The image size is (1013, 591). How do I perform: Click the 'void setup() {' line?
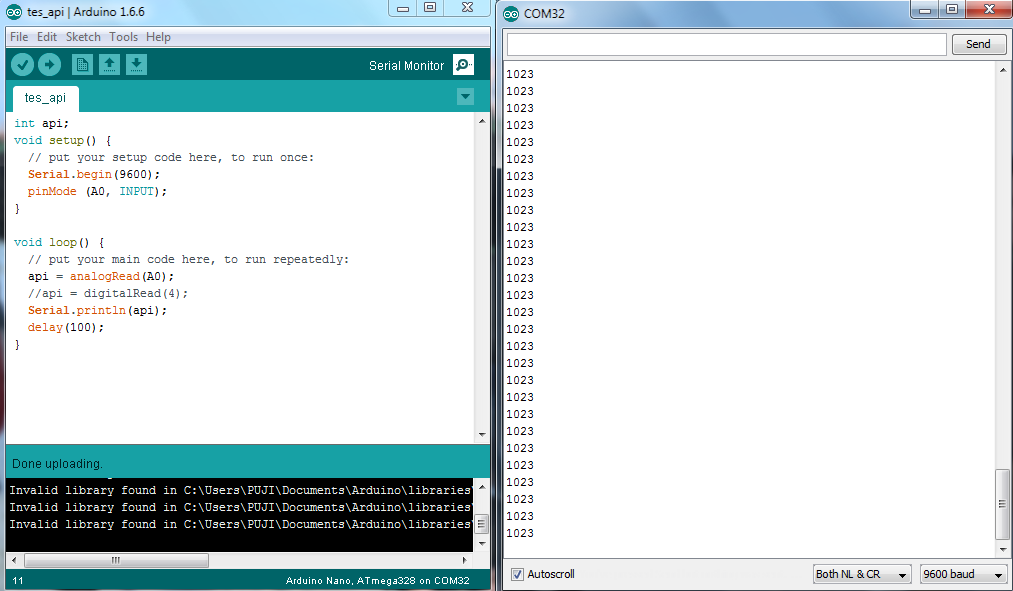(x=63, y=140)
